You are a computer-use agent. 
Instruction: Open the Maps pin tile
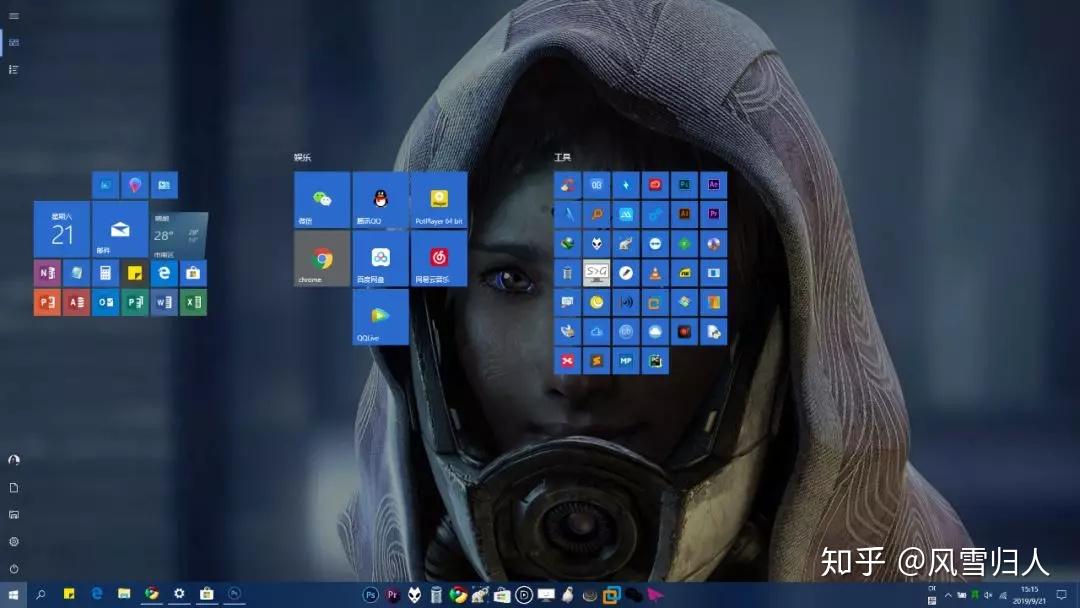tap(135, 185)
